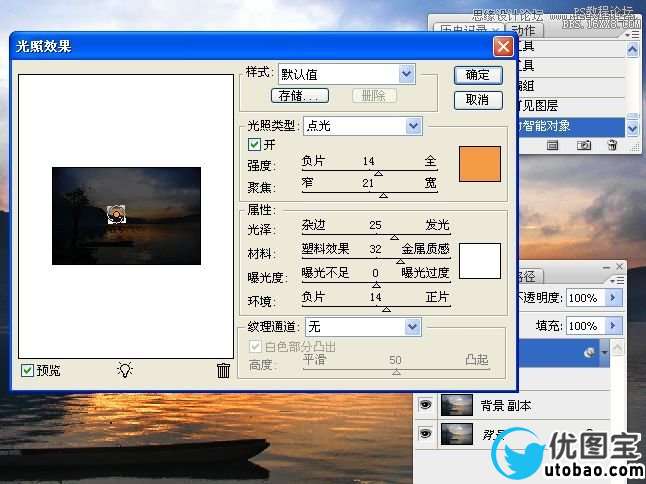The image size is (646, 484).
Task: Click the 材料 material slider handle
Action: tap(400, 261)
